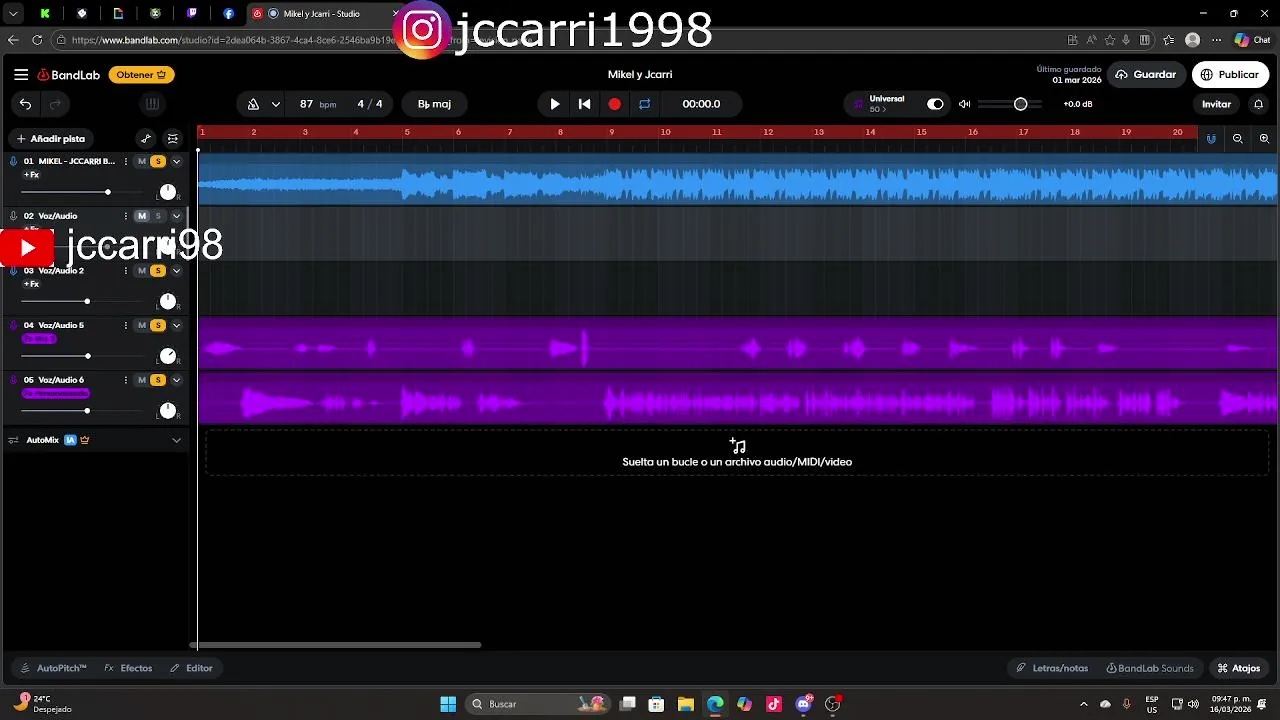This screenshot has width=1280, height=720.
Task: Return to start with skip-back button
Action: pyautogui.click(x=585, y=104)
